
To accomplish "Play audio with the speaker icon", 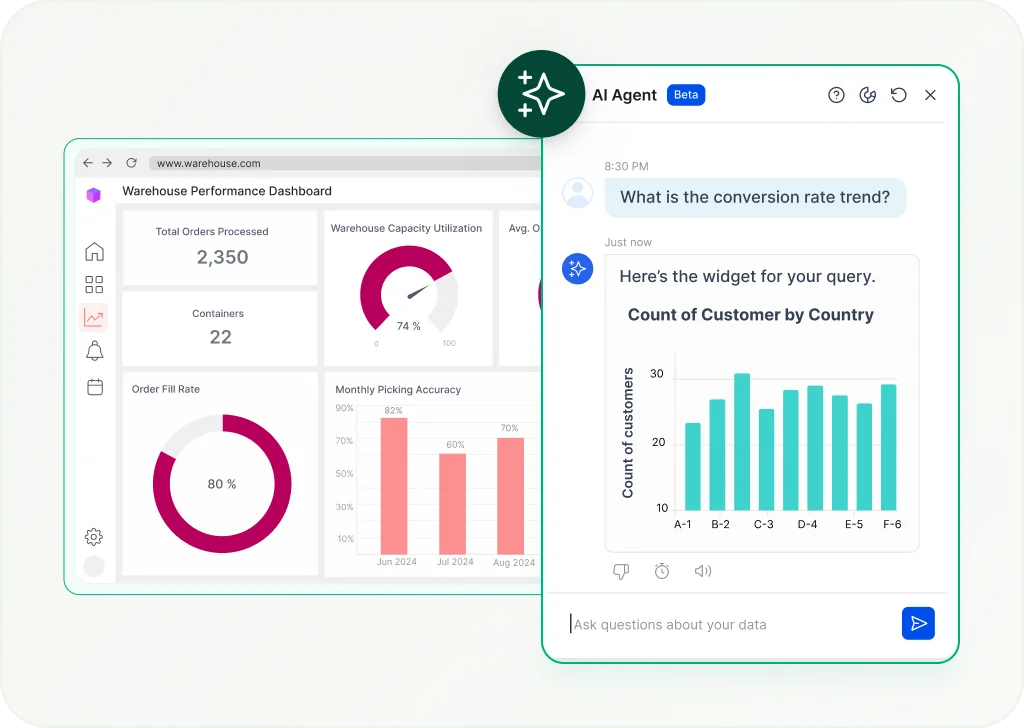I will coord(703,570).
